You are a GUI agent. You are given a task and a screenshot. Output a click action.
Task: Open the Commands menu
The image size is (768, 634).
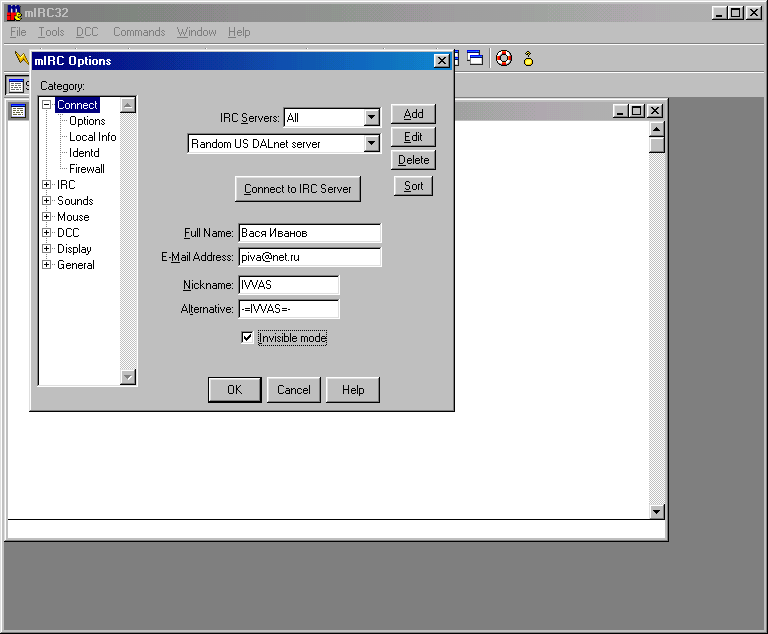tap(139, 32)
